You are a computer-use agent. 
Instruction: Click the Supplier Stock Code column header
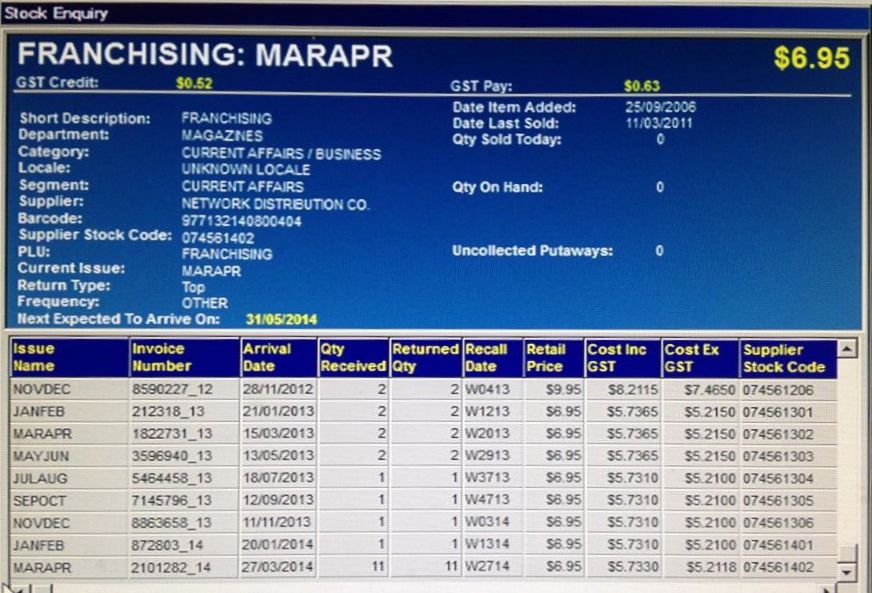tap(787, 358)
